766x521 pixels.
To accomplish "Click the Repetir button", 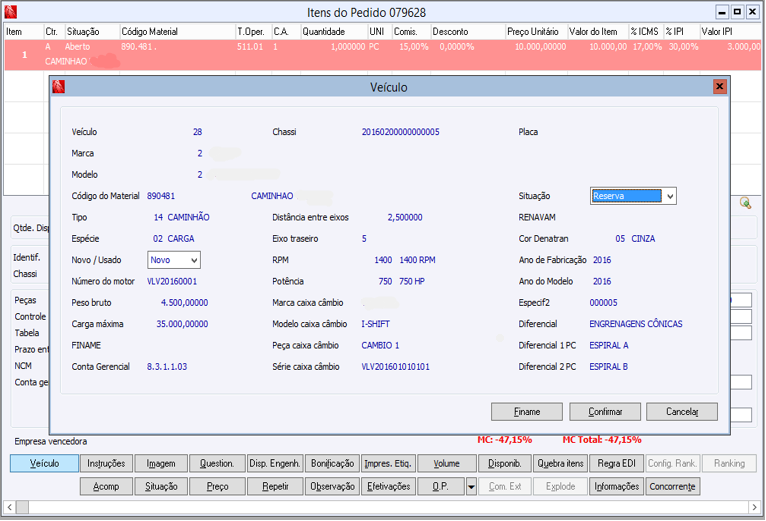I will pyautogui.click(x=275, y=487).
